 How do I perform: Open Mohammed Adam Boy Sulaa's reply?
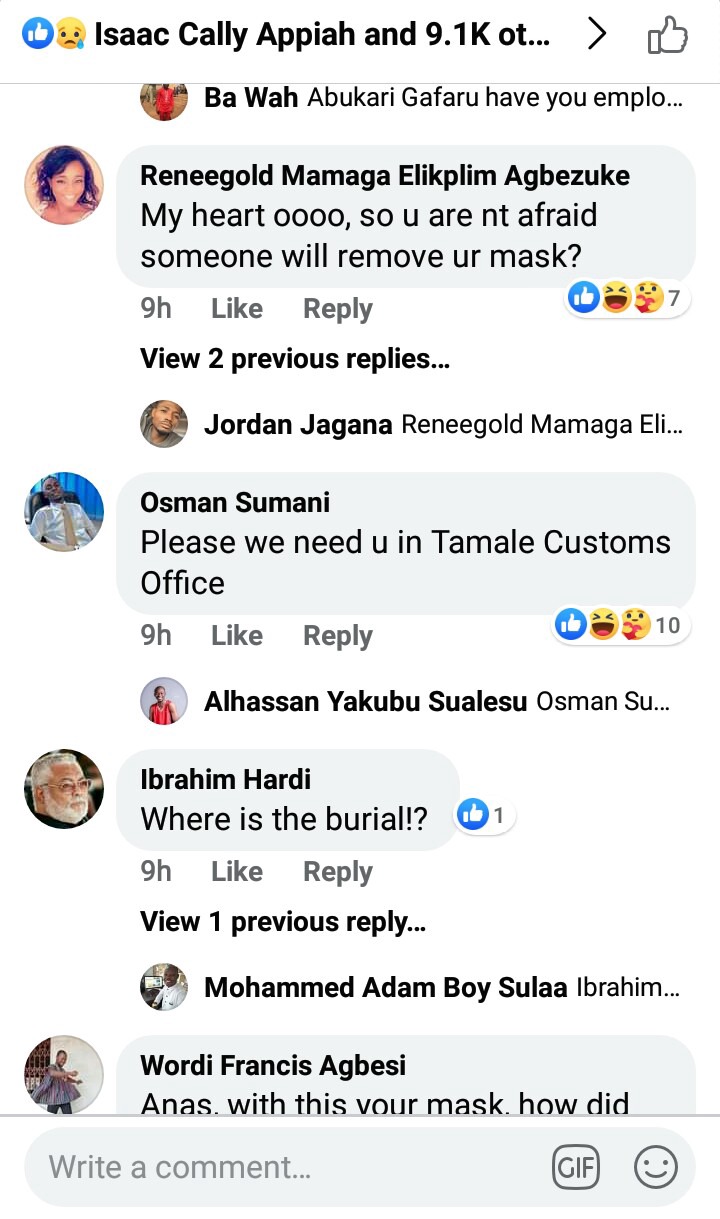[x=410, y=988]
